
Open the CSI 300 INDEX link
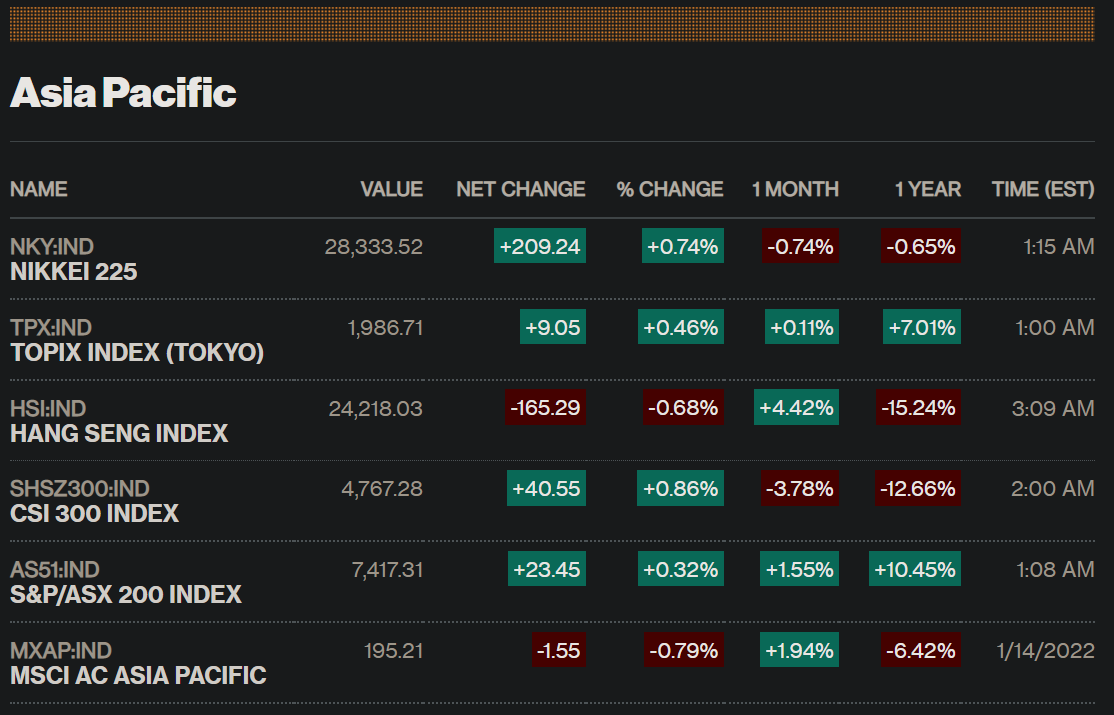click(x=94, y=514)
